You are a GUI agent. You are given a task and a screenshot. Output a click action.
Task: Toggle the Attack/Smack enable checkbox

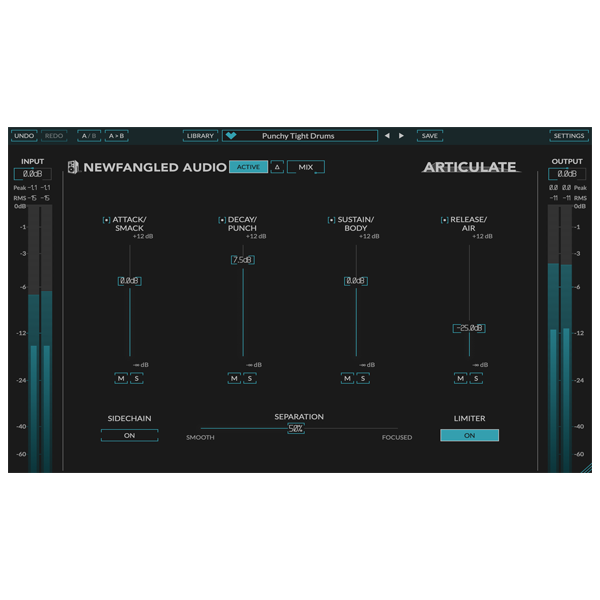106,220
